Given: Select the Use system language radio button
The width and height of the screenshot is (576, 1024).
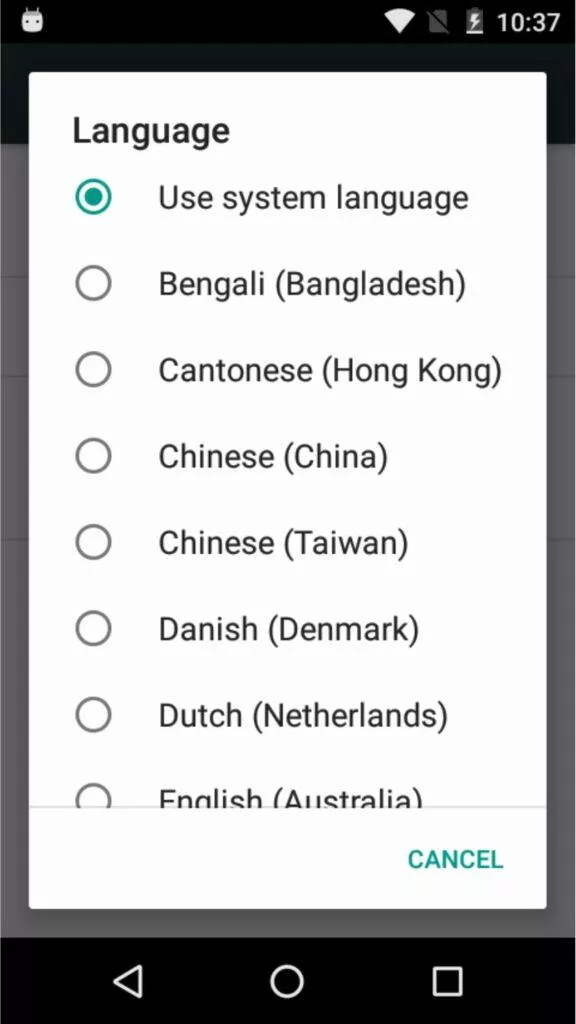Looking at the screenshot, I should [93, 197].
